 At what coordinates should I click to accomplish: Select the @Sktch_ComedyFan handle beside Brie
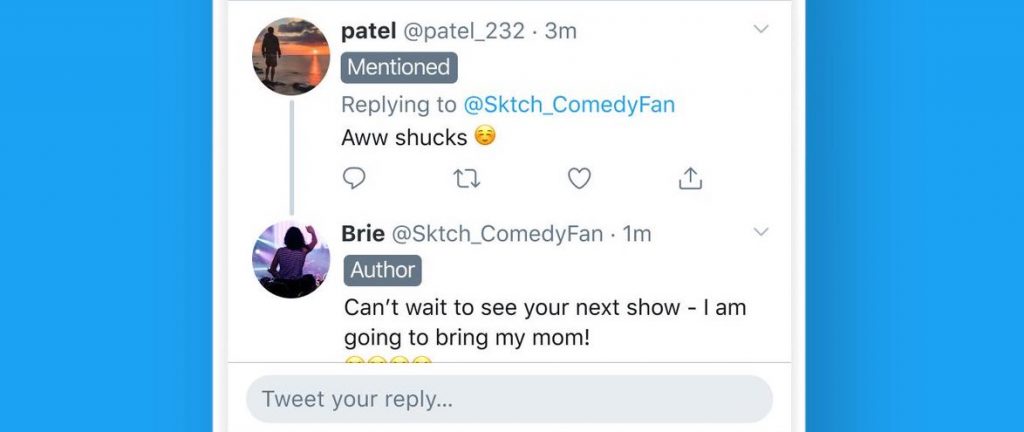tap(497, 234)
